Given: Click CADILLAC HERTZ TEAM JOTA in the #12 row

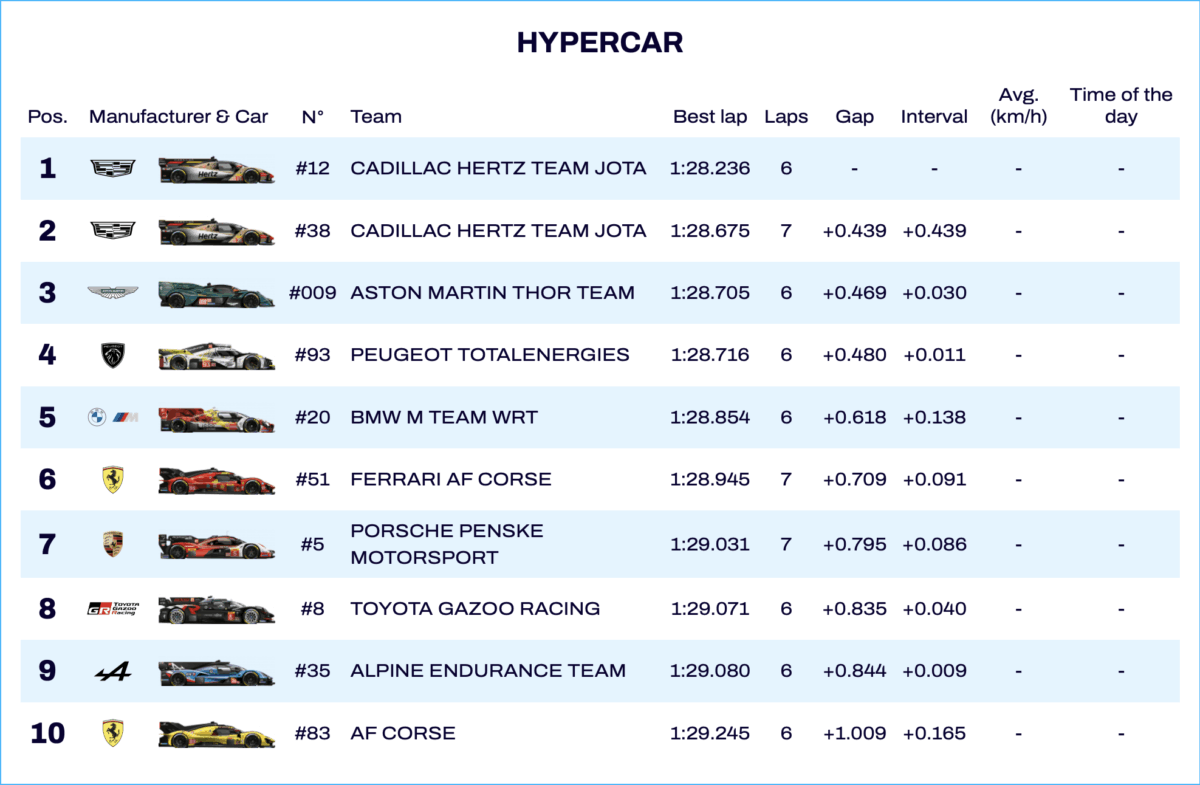Looking at the screenshot, I should click(x=498, y=168).
